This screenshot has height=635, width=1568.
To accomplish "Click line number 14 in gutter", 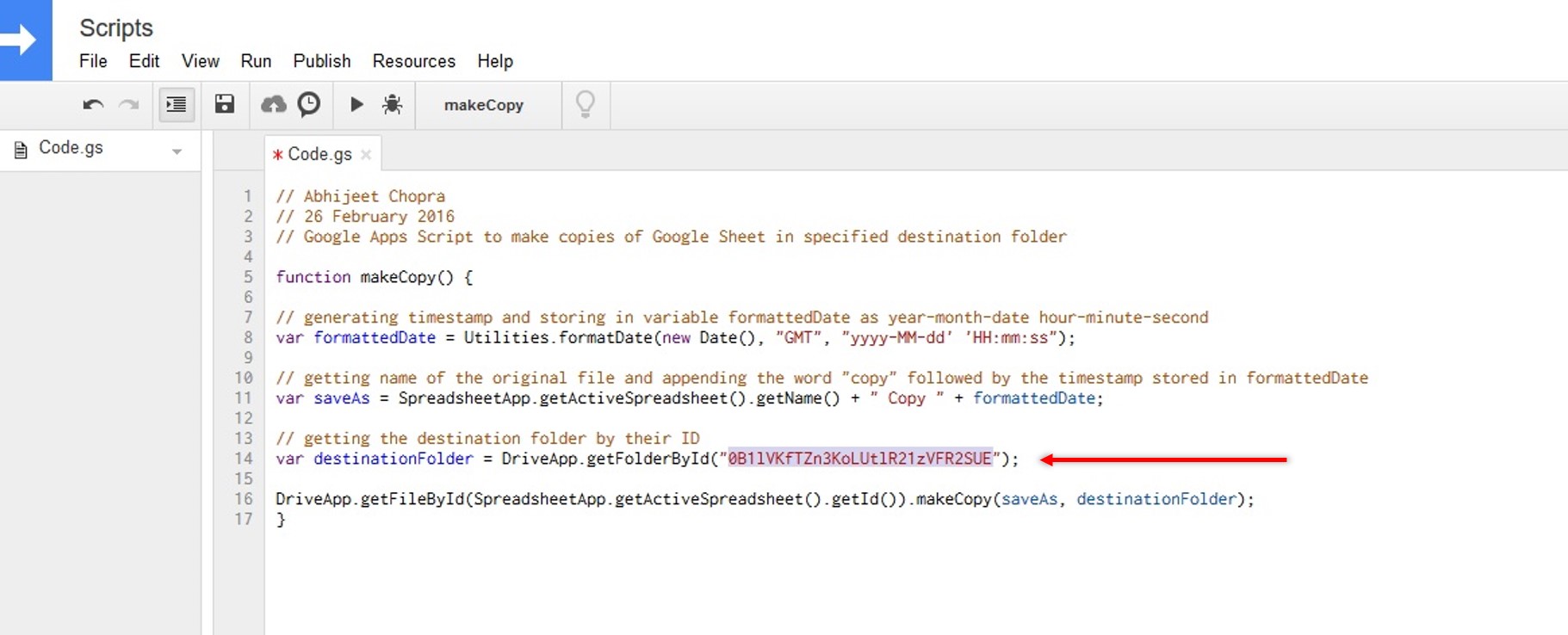I will (x=244, y=459).
